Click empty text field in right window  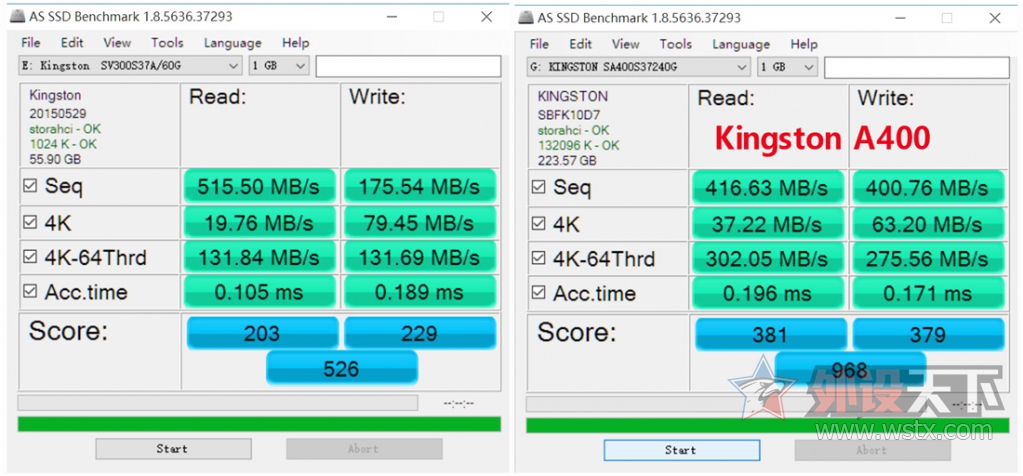[917, 67]
